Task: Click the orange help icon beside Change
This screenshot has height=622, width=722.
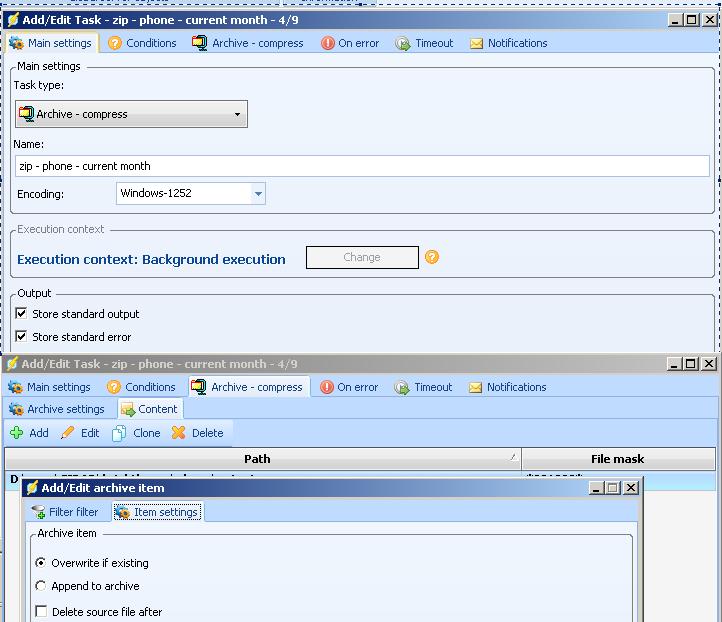Action: pos(432,257)
